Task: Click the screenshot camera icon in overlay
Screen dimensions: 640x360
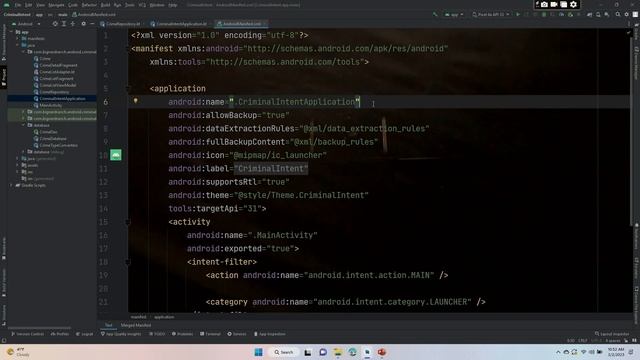Action: [x=544, y=4]
